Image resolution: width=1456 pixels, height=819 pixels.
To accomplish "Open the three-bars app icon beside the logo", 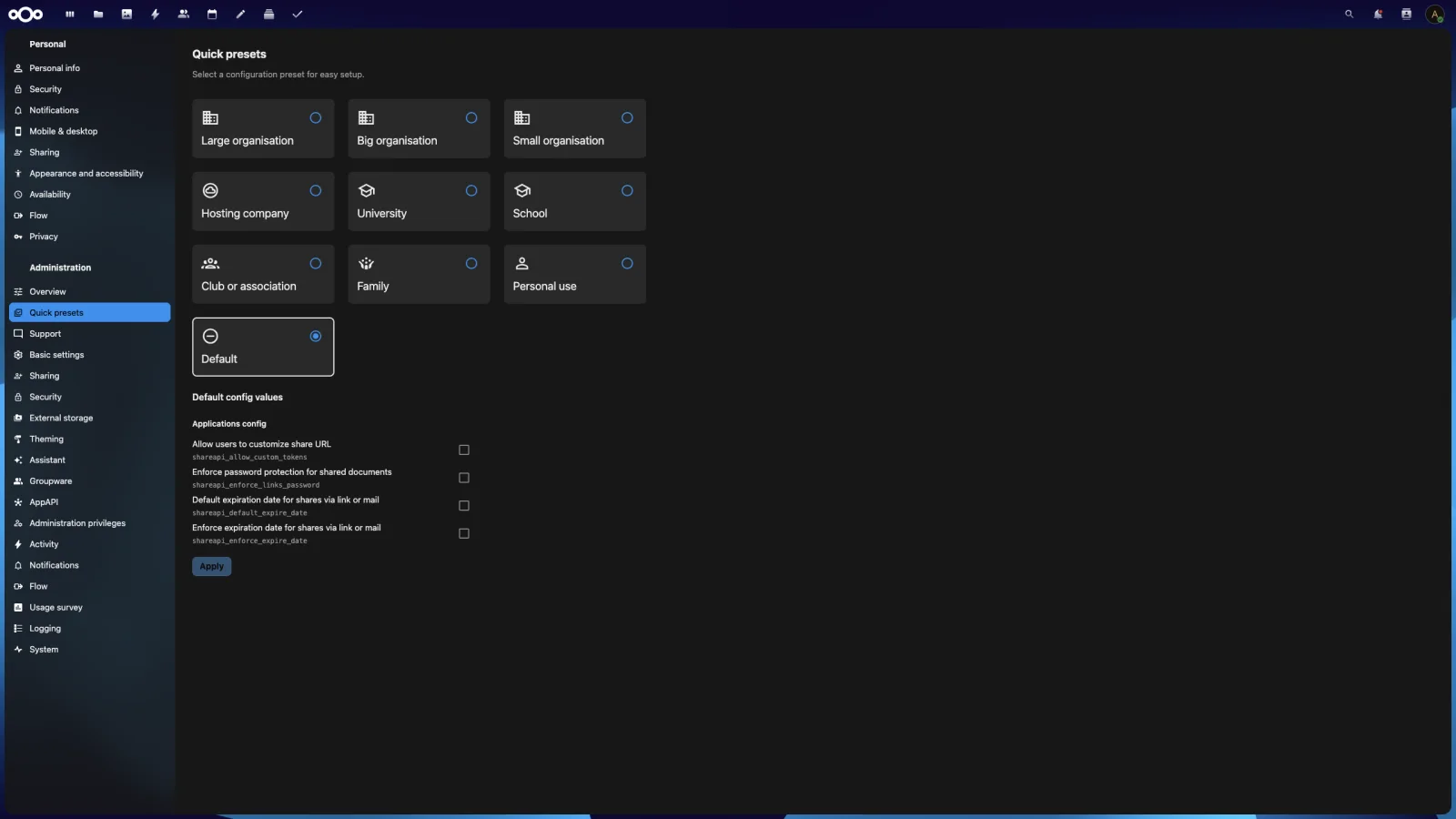I will [x=70, y=14].
